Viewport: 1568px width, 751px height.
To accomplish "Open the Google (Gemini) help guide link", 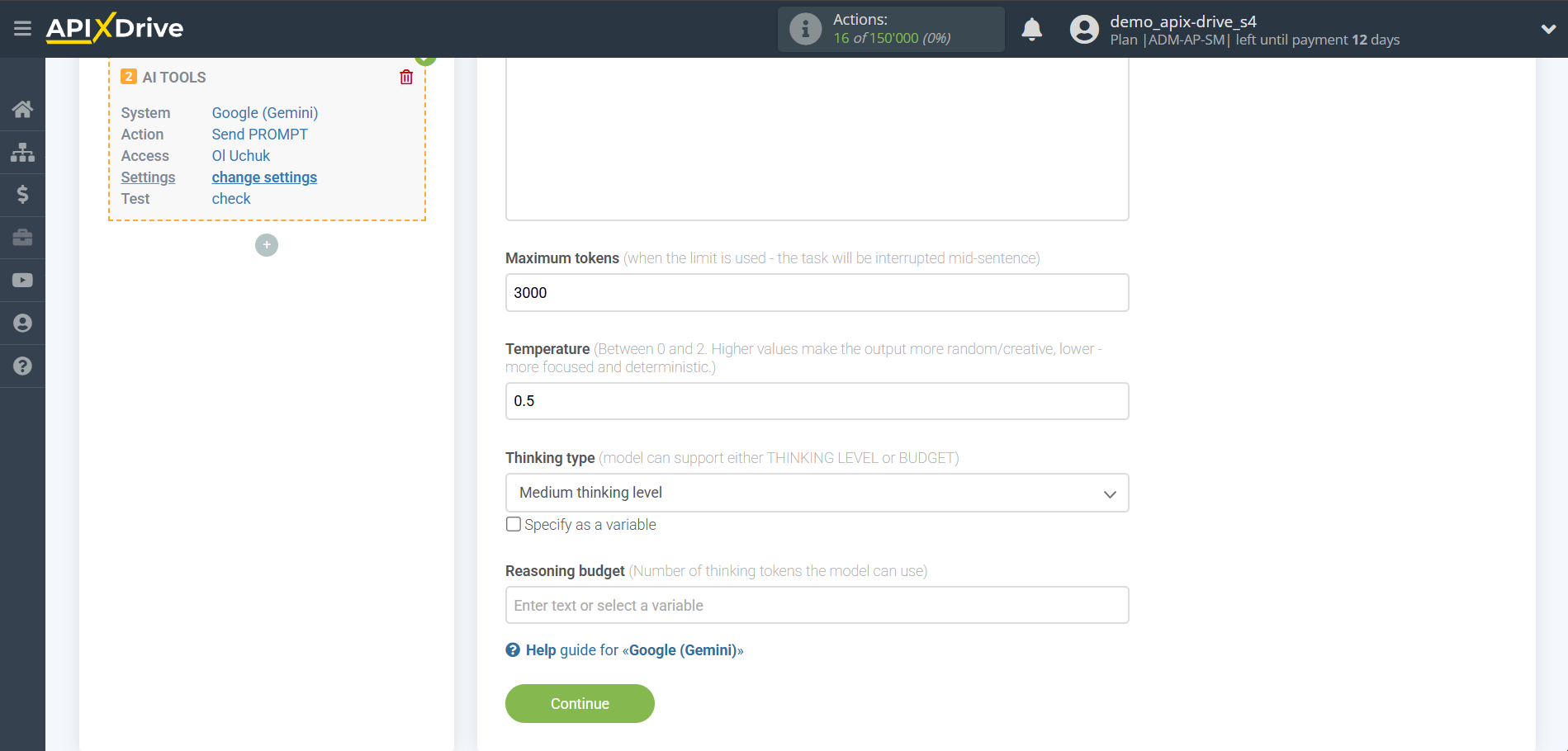I will tap(634, 650).
